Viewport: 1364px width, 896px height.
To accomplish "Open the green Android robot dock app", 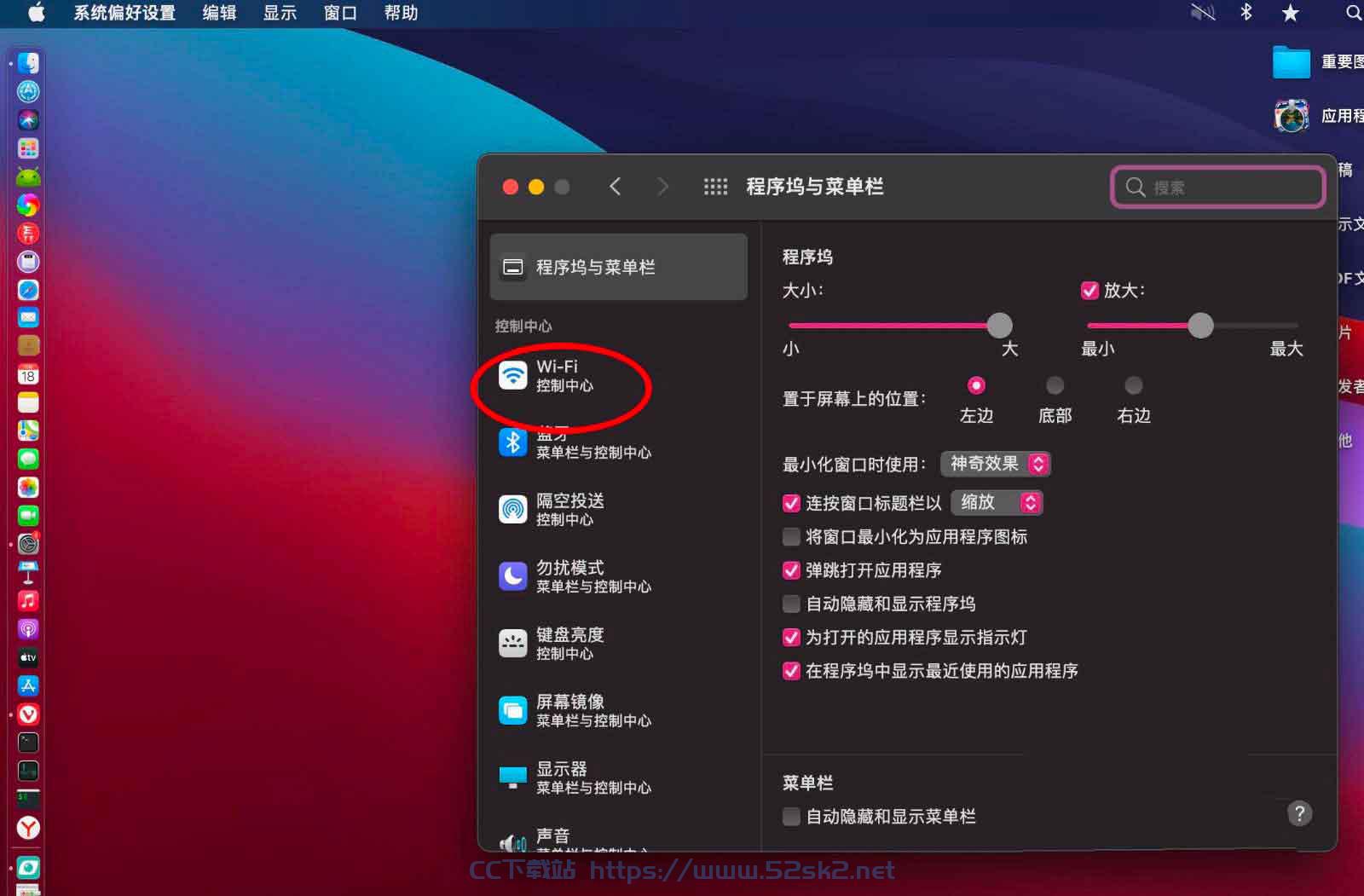I will pyautogui.click(x=28, y=176).
